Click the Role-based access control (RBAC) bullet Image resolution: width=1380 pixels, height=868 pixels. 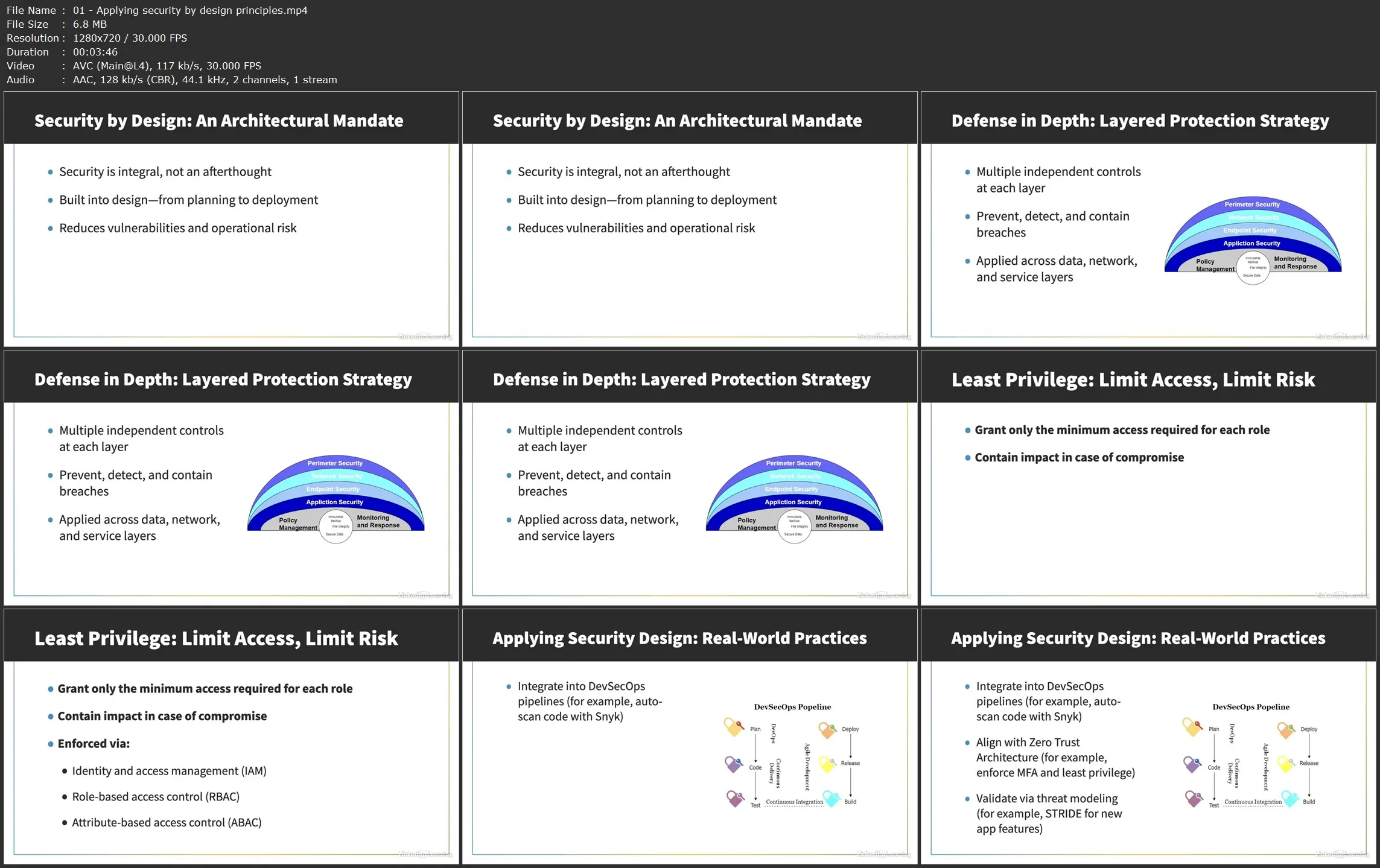pos(156,797)
